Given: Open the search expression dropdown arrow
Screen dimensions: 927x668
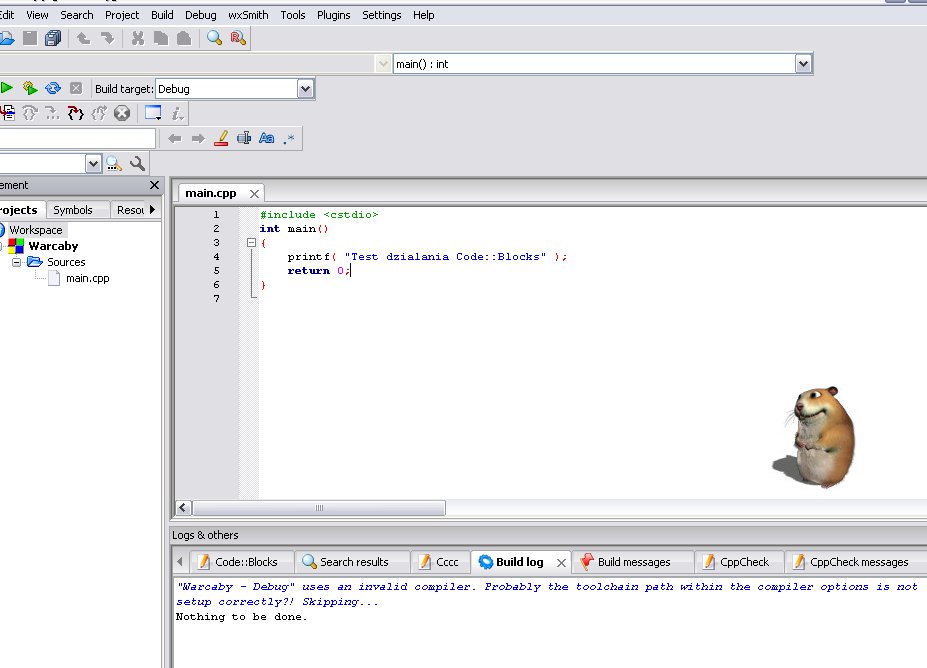Looking at the screenshot, I should [93, 164].
